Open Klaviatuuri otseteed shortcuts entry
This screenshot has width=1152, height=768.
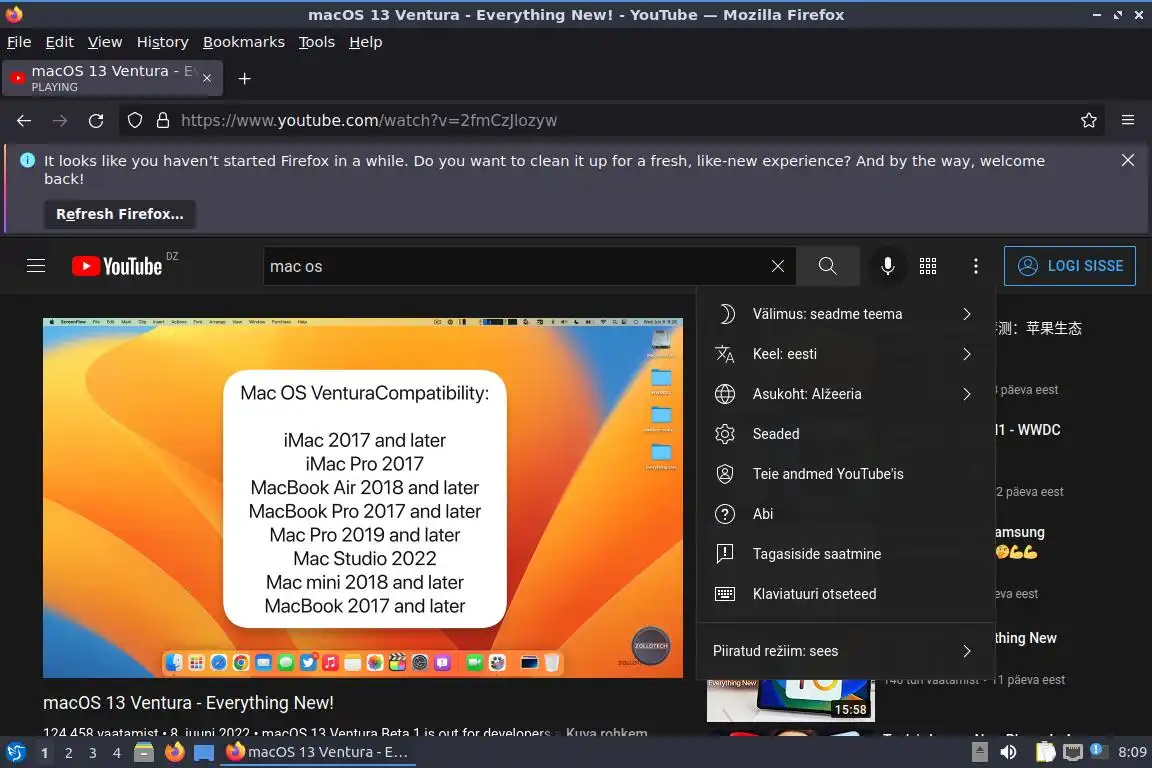[846, 594]
